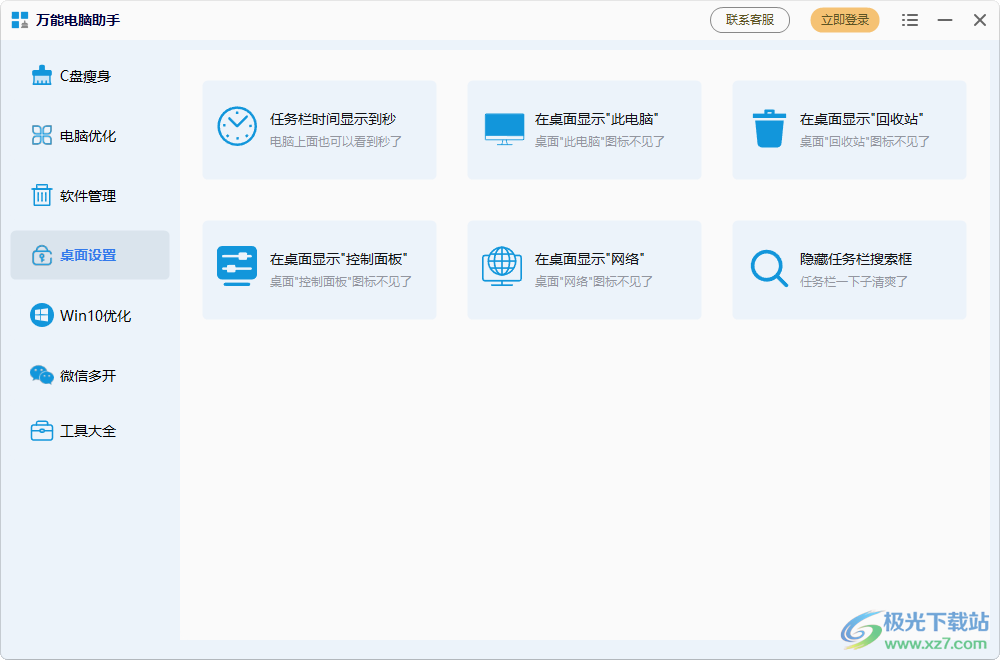
Task: Click the magnifier icon on the search box card
Action: [x=767, y=267]
